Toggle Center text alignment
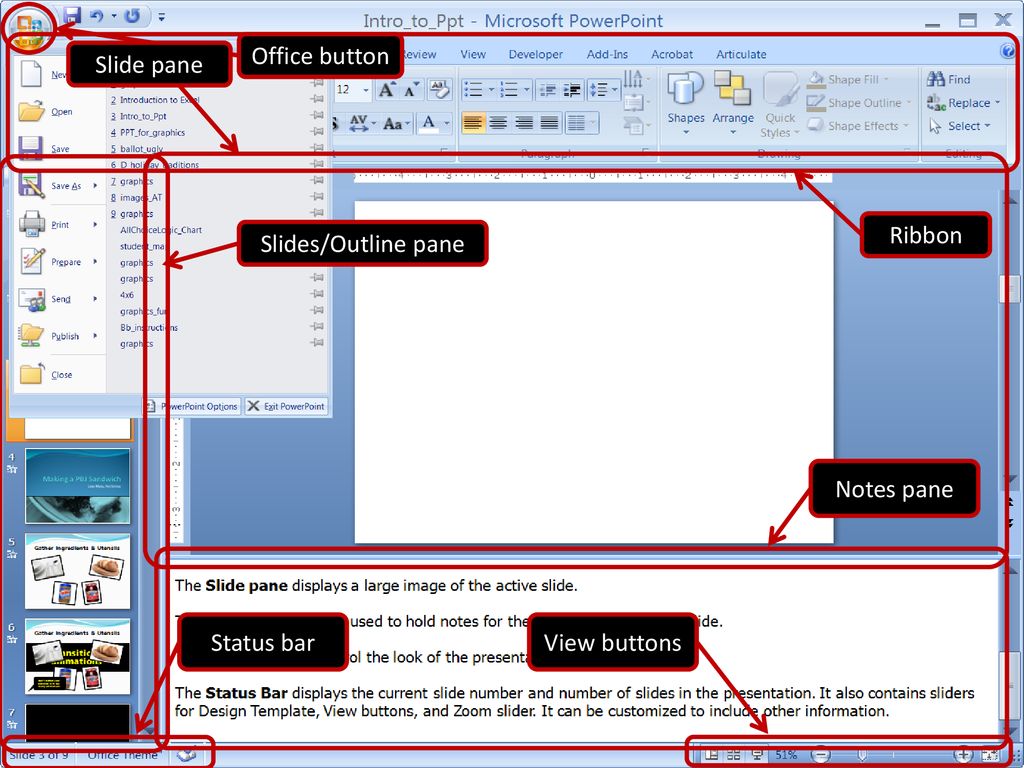This screenshot has height=768, width=1024. tap(498, 122)
